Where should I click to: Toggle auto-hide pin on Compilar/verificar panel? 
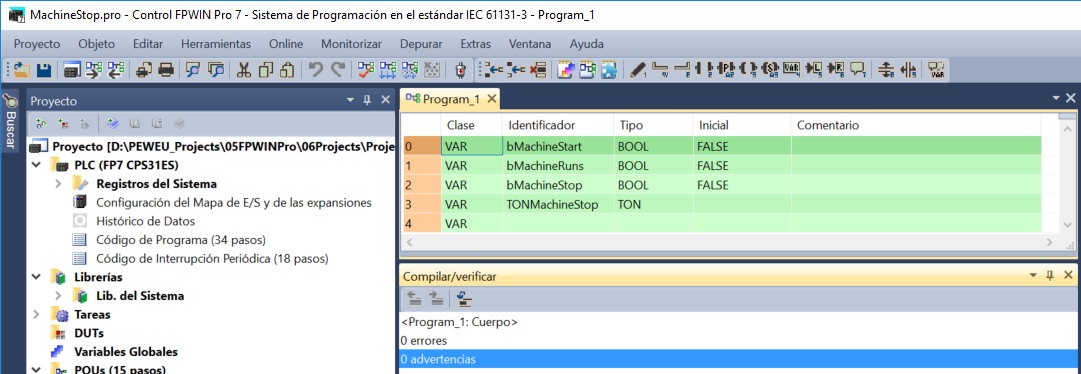click(1050, 275)
